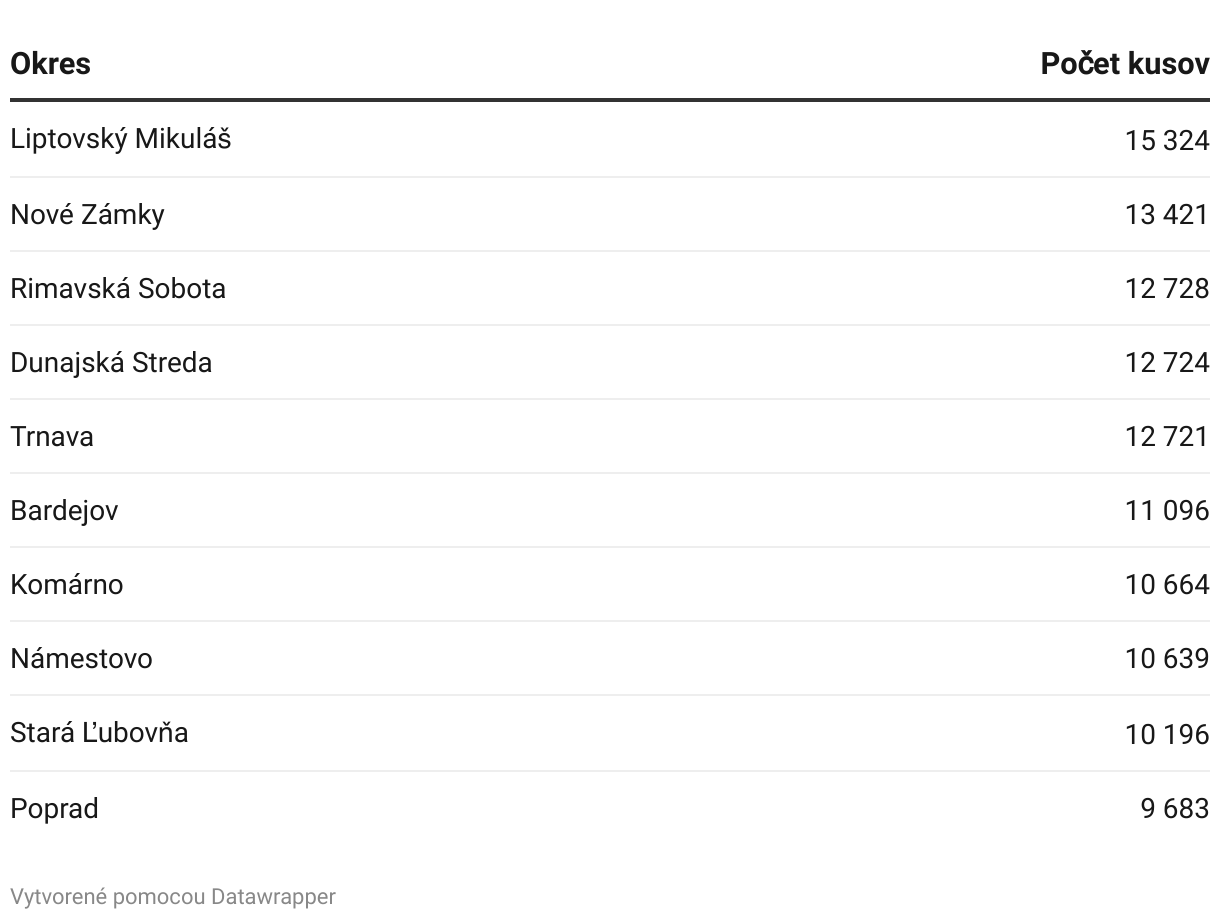
Task: Click the value 10 664
Action: point(1166,585)
